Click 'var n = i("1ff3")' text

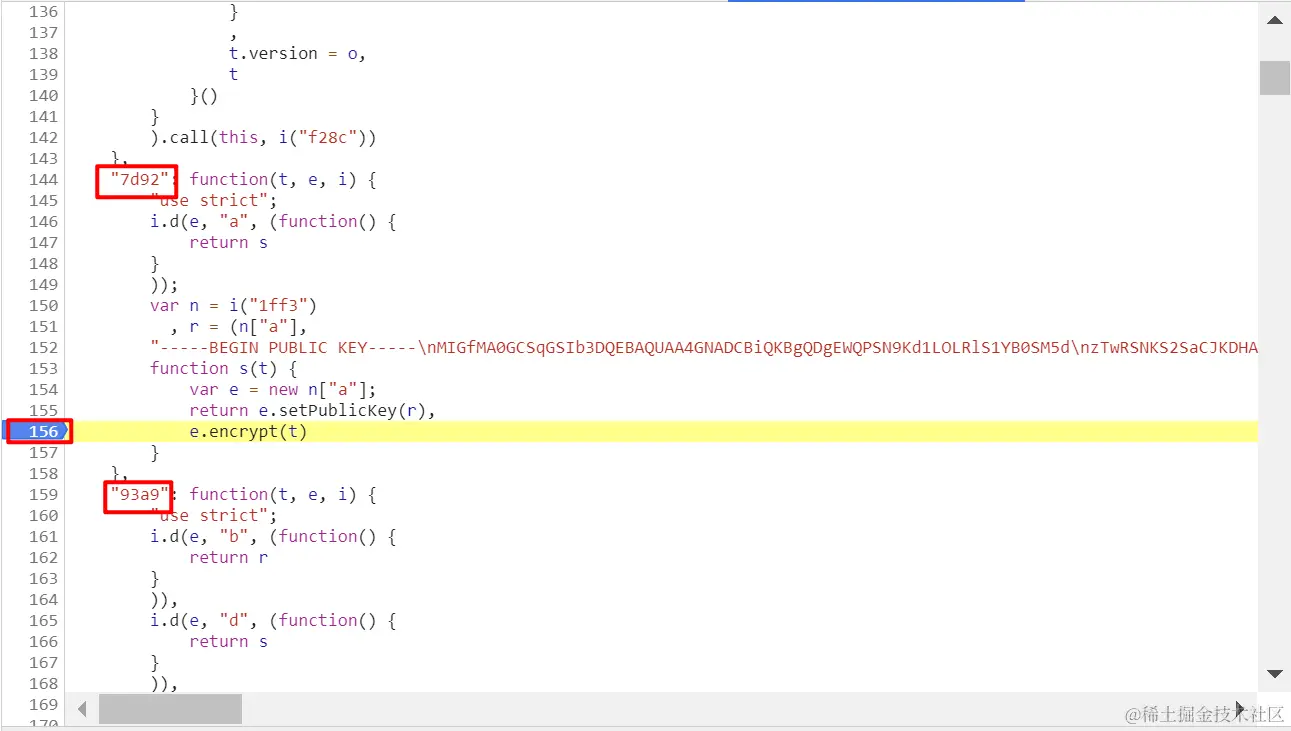click(234, 305)
